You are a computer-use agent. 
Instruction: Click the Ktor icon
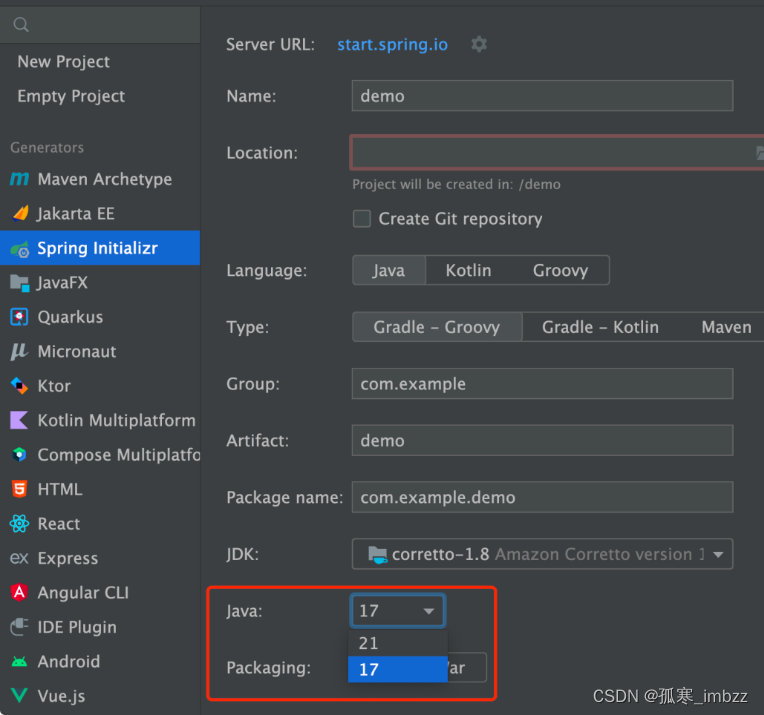(19, 386)
